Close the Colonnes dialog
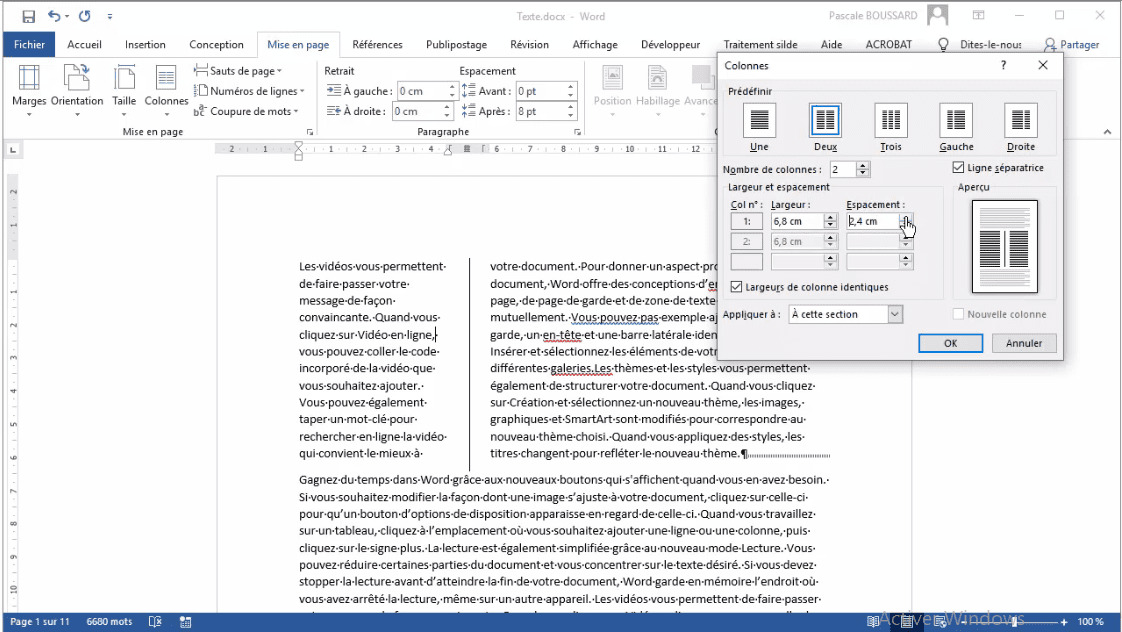The image size is (1122, 632). pos(1043,65)
